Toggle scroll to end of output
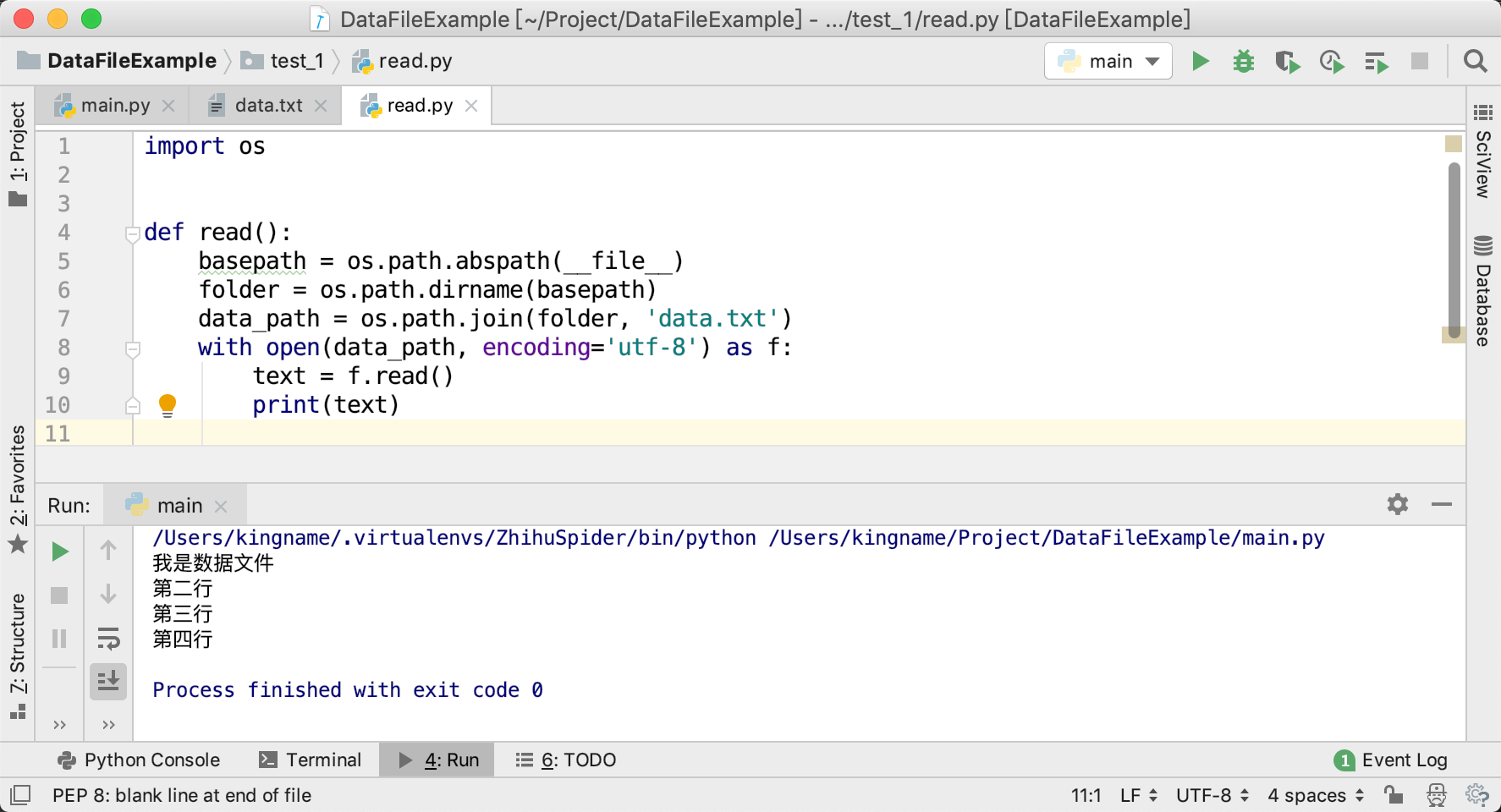 click(x=108, y=681)
